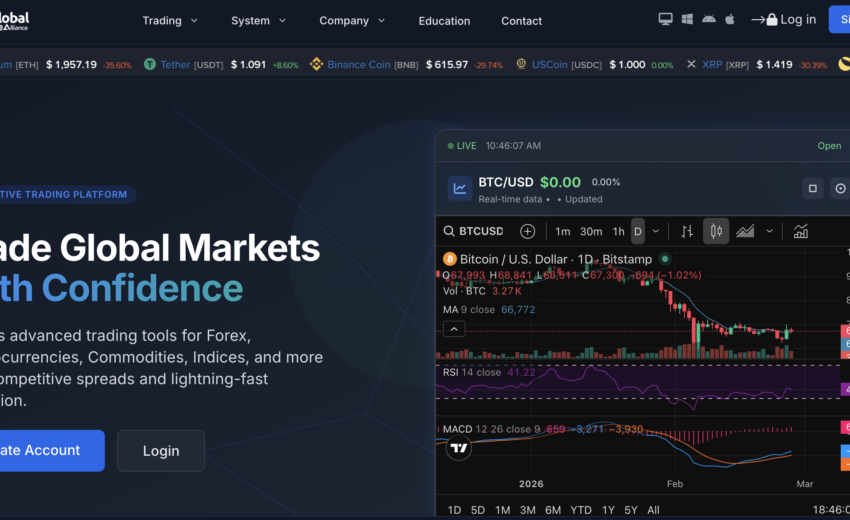Click the Bitcoin logo in chart legend

click(449, 259)
